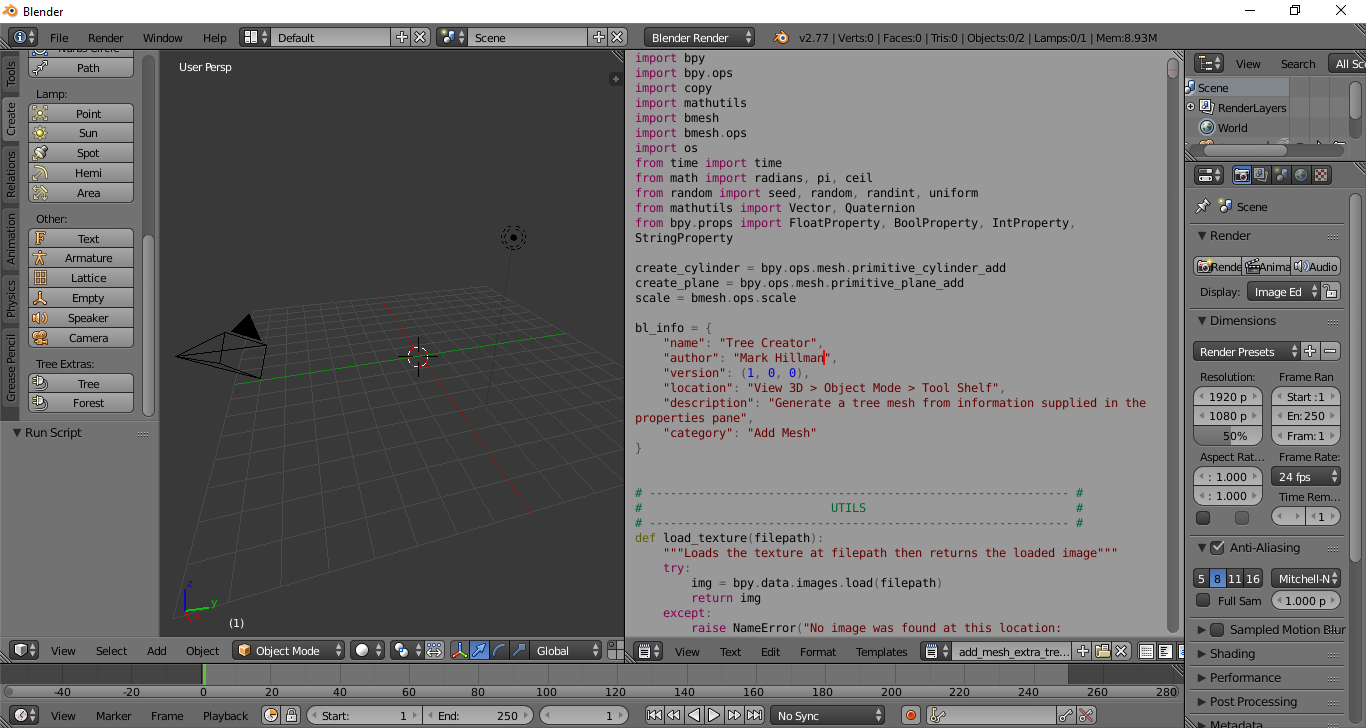
Task: Enable the Sampled Motion Blur checkbox
Action: click(1217, 629)
